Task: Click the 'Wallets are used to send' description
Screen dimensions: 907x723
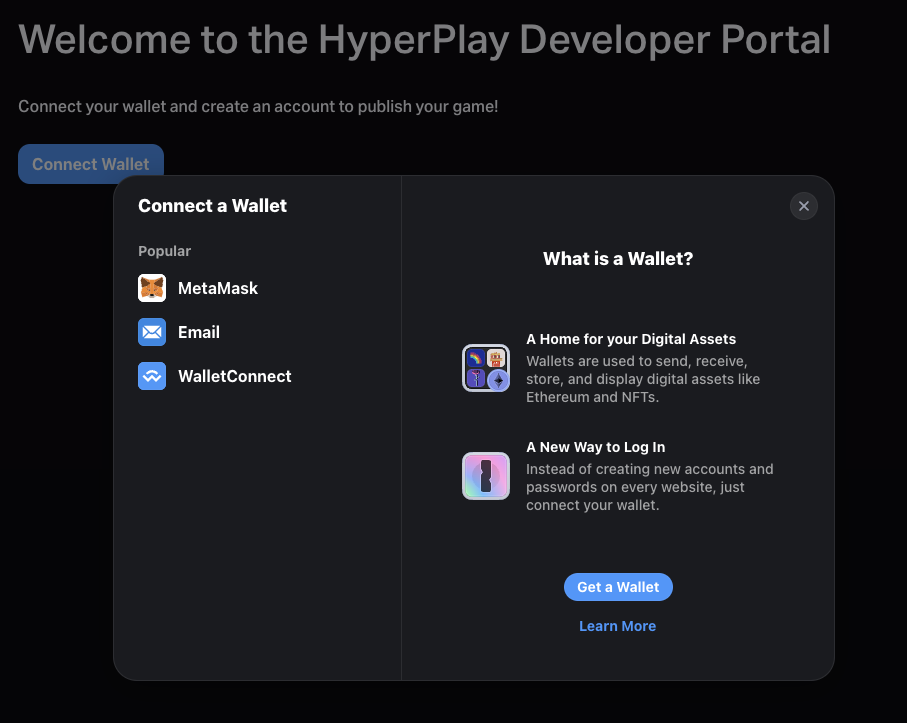Action: click(643, 379)
